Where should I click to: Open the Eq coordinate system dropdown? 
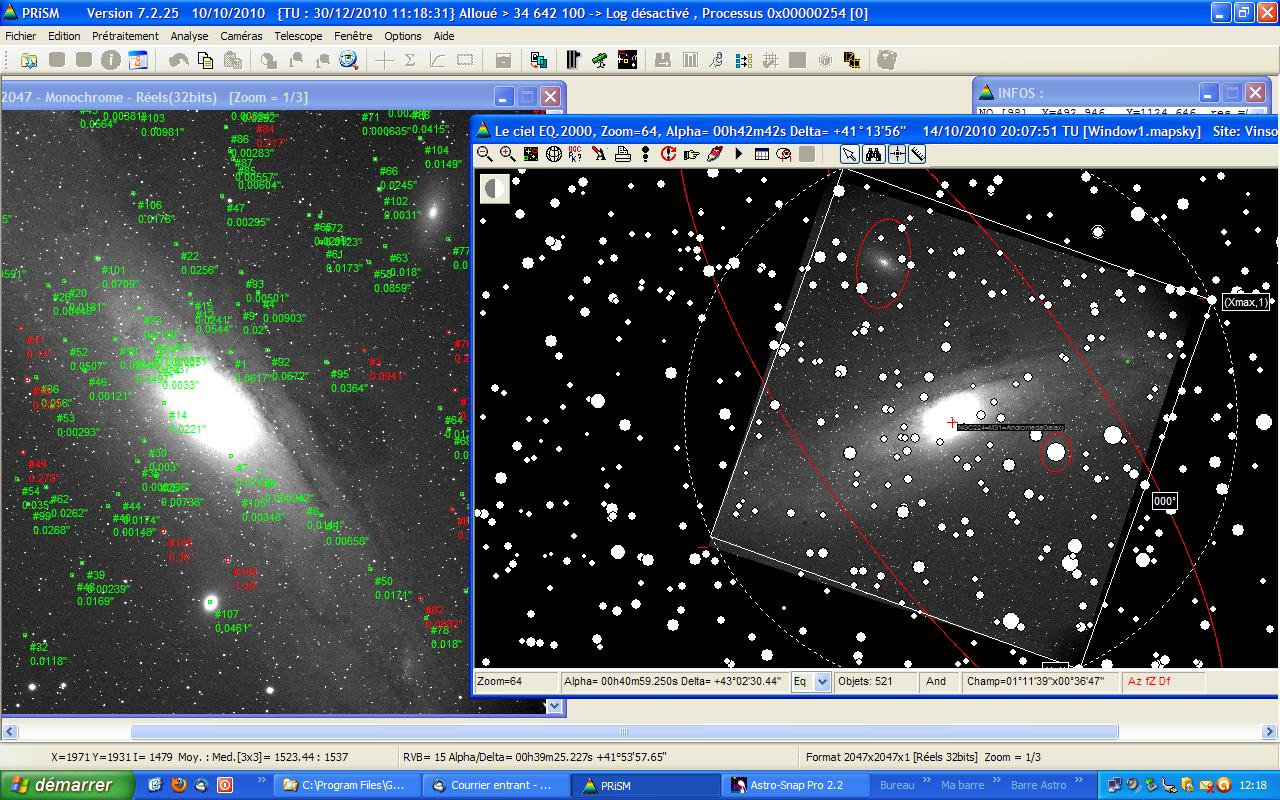click(x=822, y=681)
